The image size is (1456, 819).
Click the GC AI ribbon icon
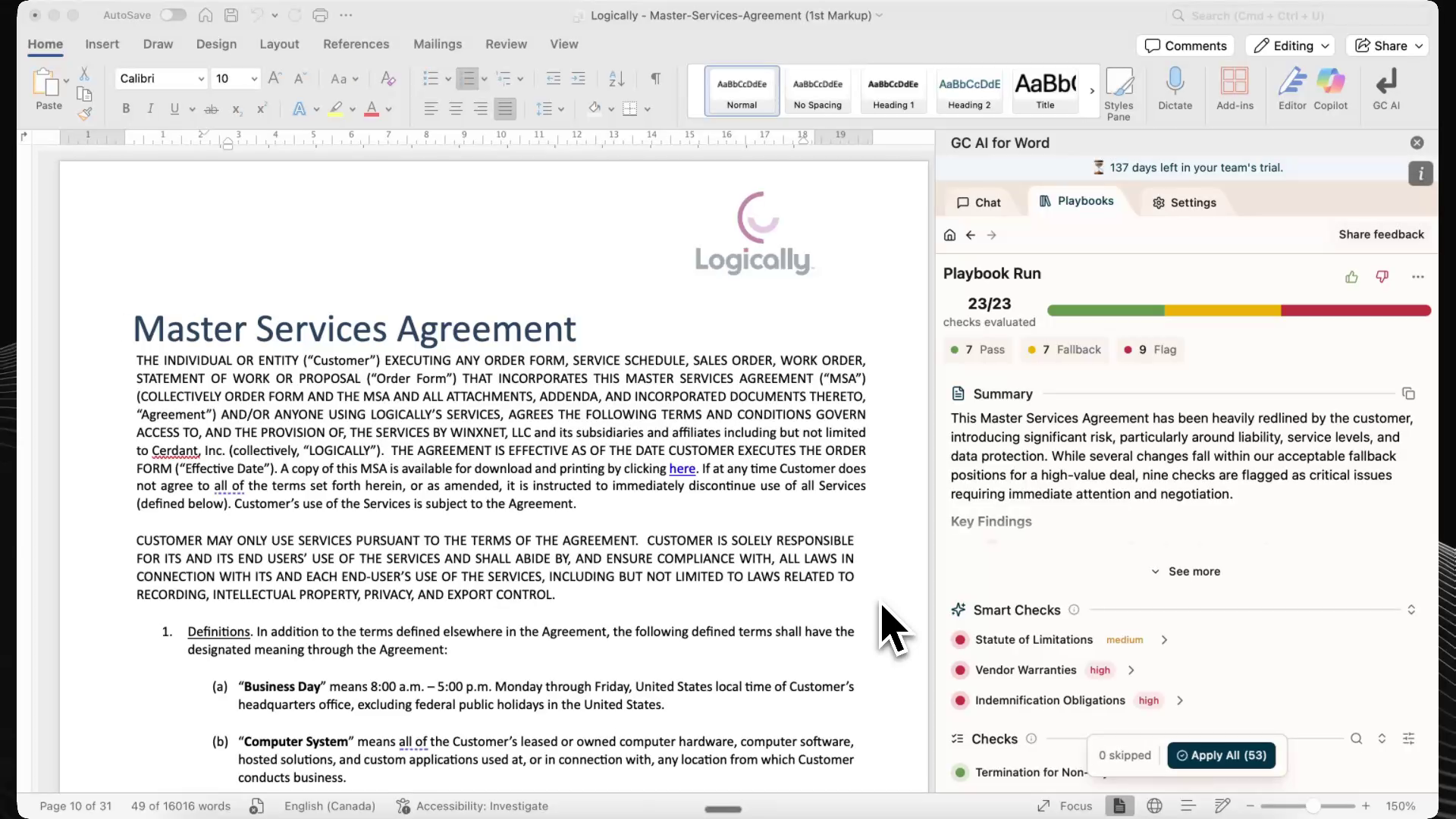click(x=1385, y=82)
